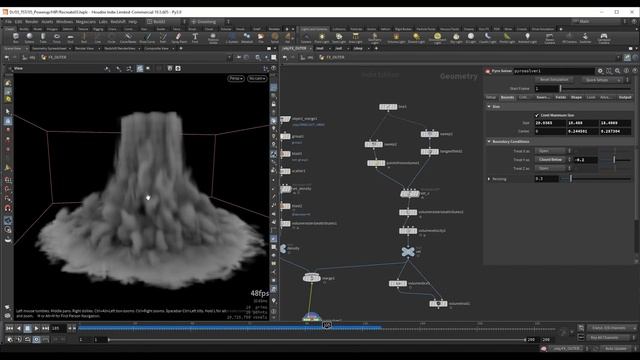Image resolution: width=640 pixels, height=360 pixels.
Task: Click the info icon in parameter pane
Action: (x=626, y=71)
